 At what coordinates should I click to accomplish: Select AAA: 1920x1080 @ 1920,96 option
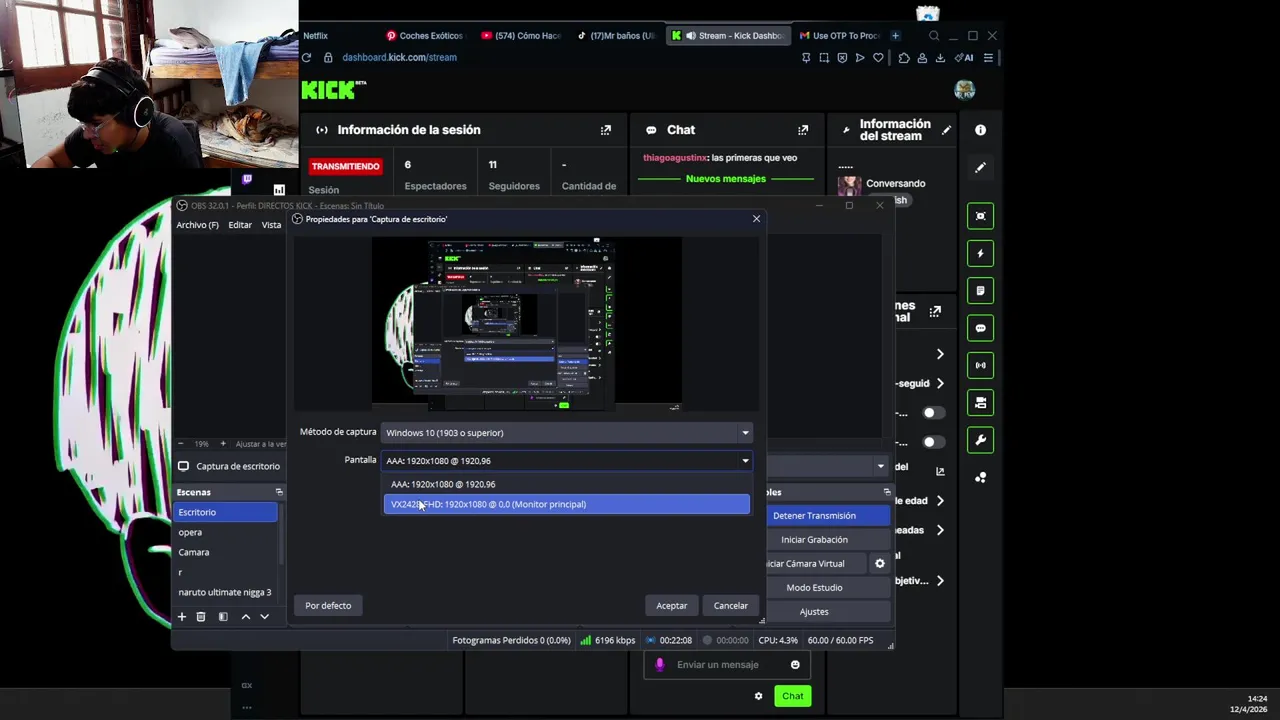pos(567,484)
